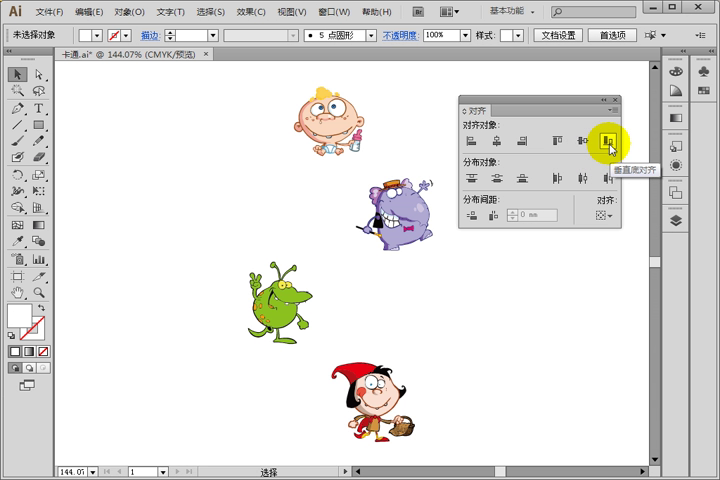This screenshot has height=480, width=720.
Task: Click the 文档设置 button
Action: click(558, 35)
